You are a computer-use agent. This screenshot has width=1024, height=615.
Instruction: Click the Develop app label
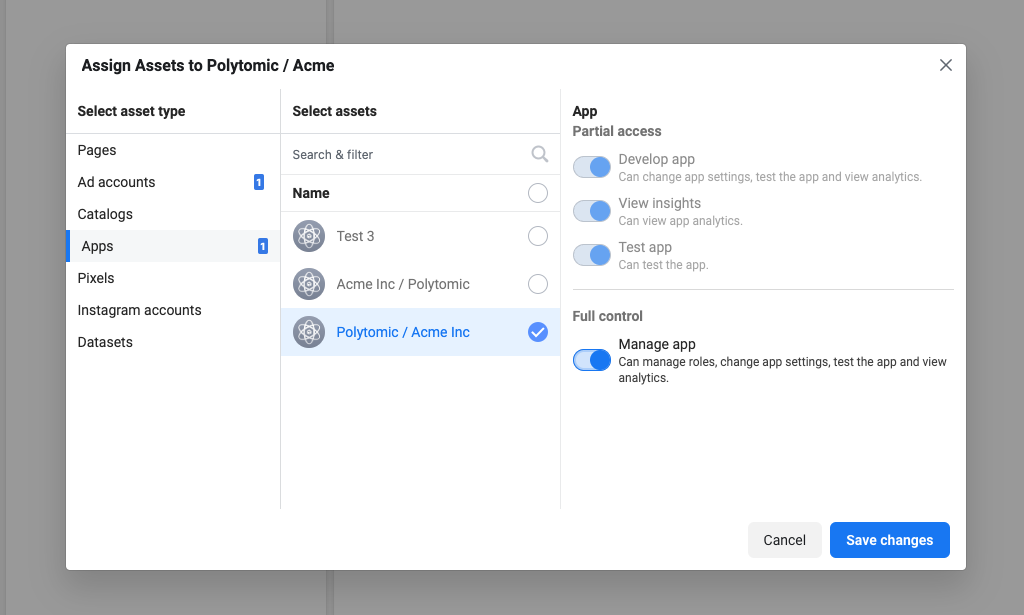[656, 159]
